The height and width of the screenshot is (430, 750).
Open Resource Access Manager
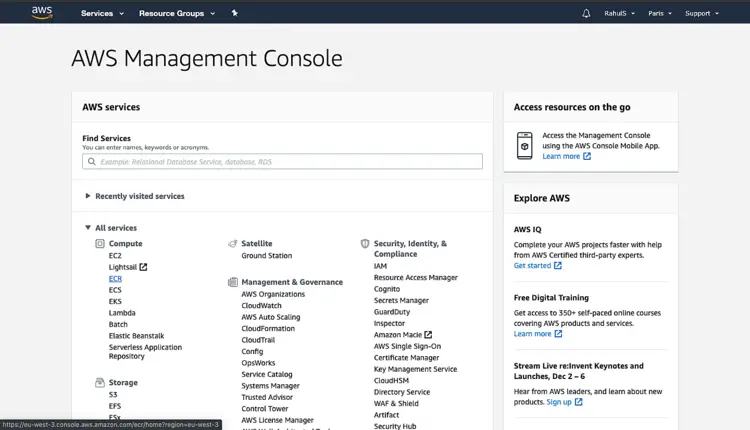click(416, 277)
